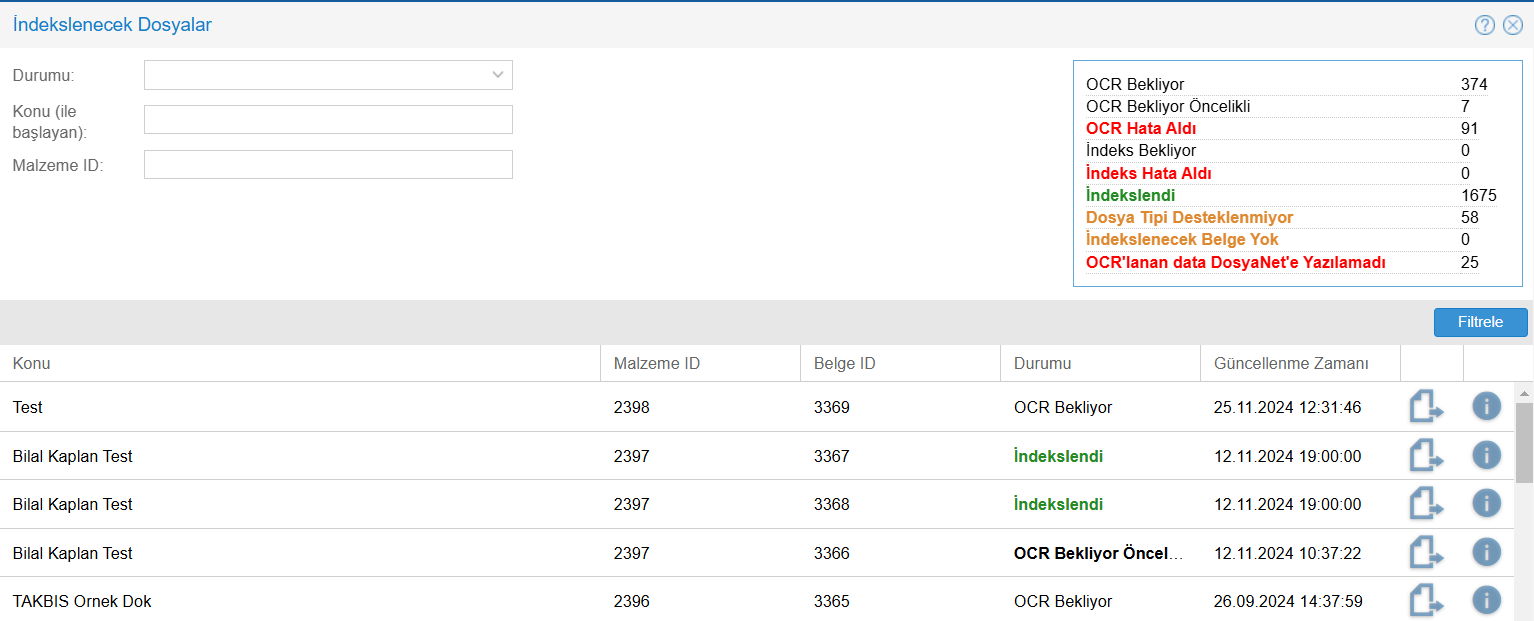
Task: Click export icon for Belge ID 3368
Action: [1427, 504]
